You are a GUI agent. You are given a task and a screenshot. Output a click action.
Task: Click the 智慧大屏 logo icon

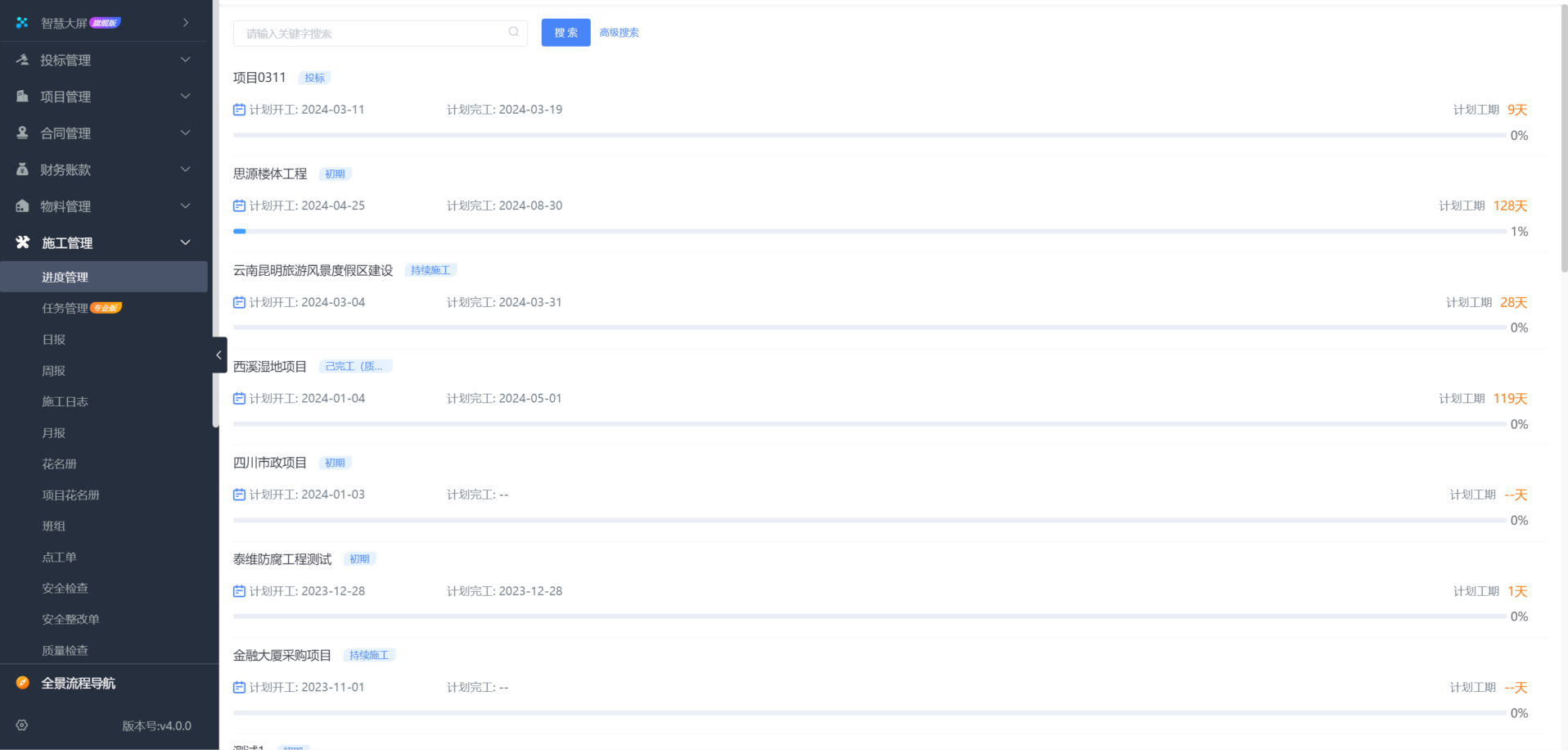22,23
